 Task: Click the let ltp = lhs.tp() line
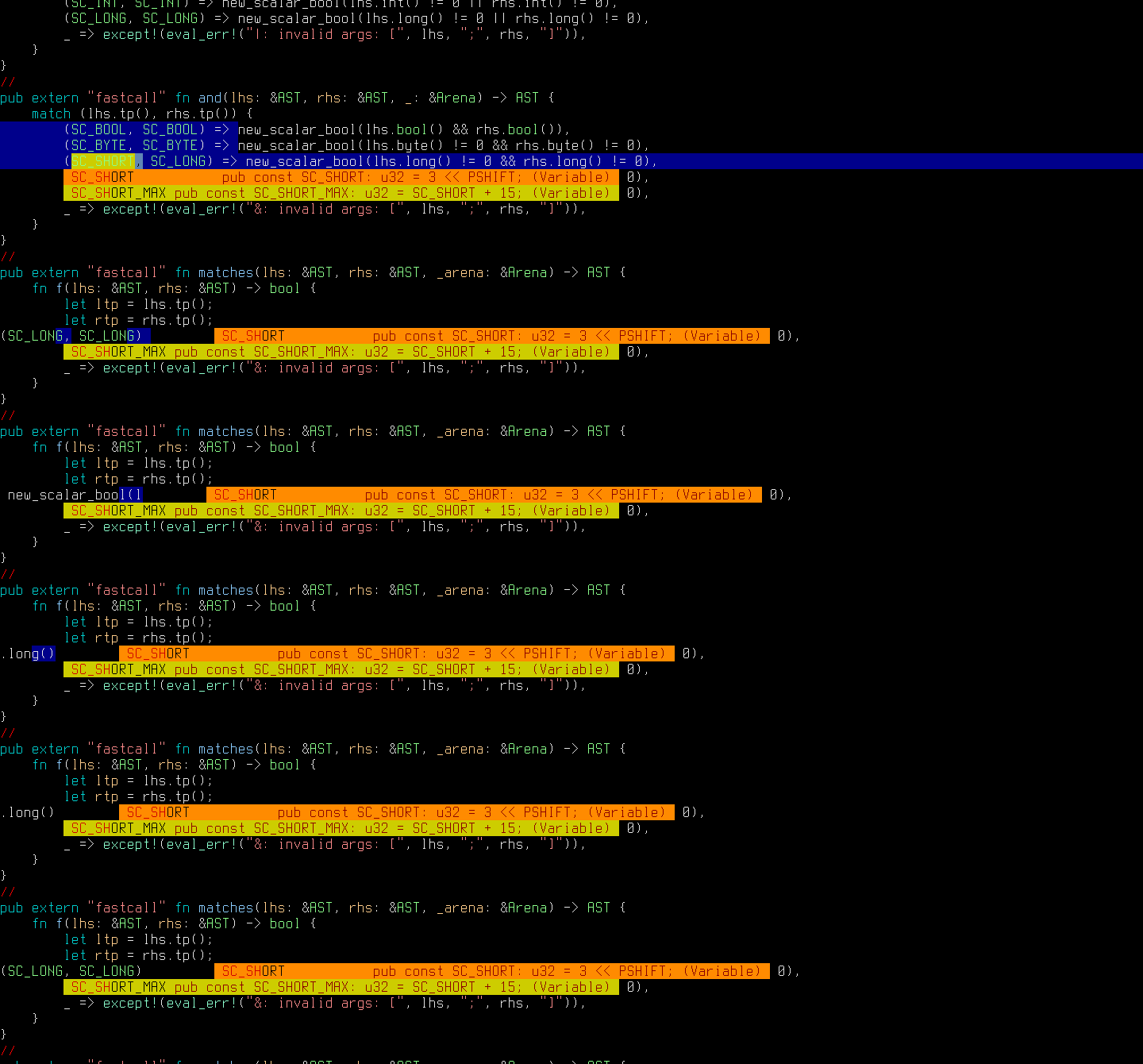coord(135,304)
